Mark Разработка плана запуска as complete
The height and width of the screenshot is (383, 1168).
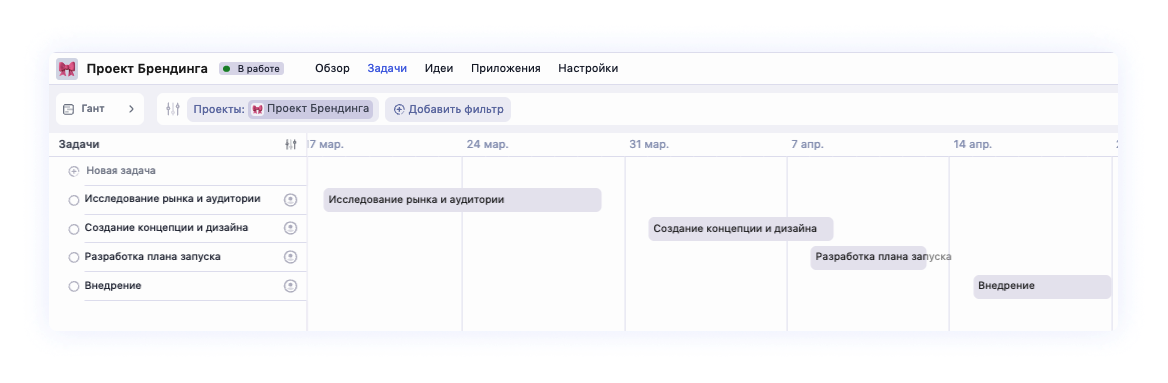[x=73, y=257]
